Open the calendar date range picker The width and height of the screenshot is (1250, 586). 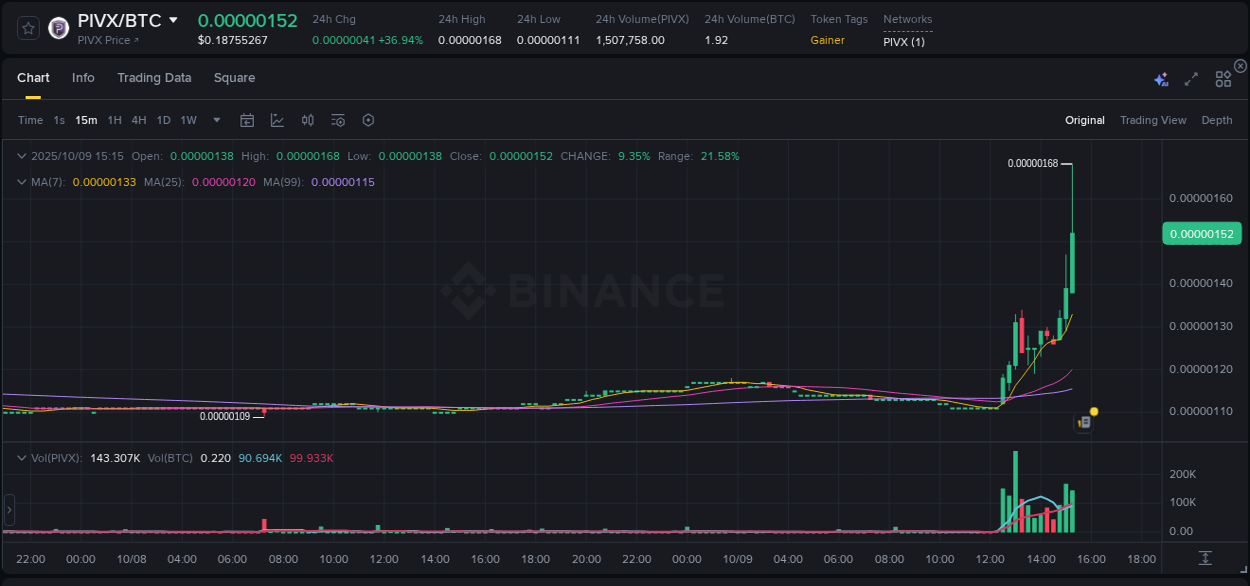click(x=247, y=120)
